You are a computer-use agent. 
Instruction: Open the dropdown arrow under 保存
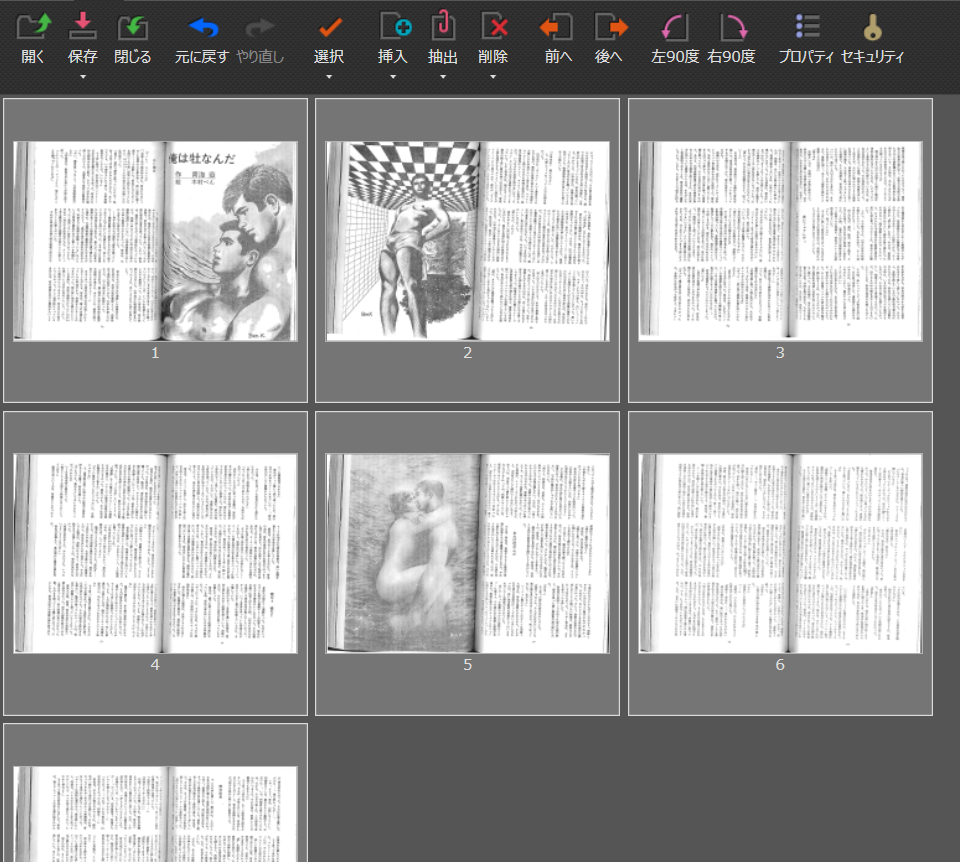coord(83,77)
